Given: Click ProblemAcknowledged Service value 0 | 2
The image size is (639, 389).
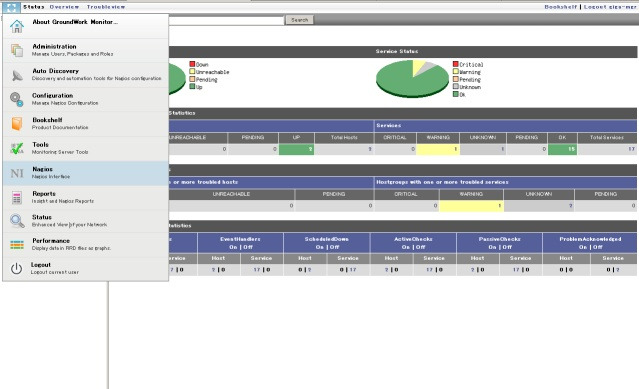Looking at the screenshot, I should pyautogui.click(x=613, y=270).
